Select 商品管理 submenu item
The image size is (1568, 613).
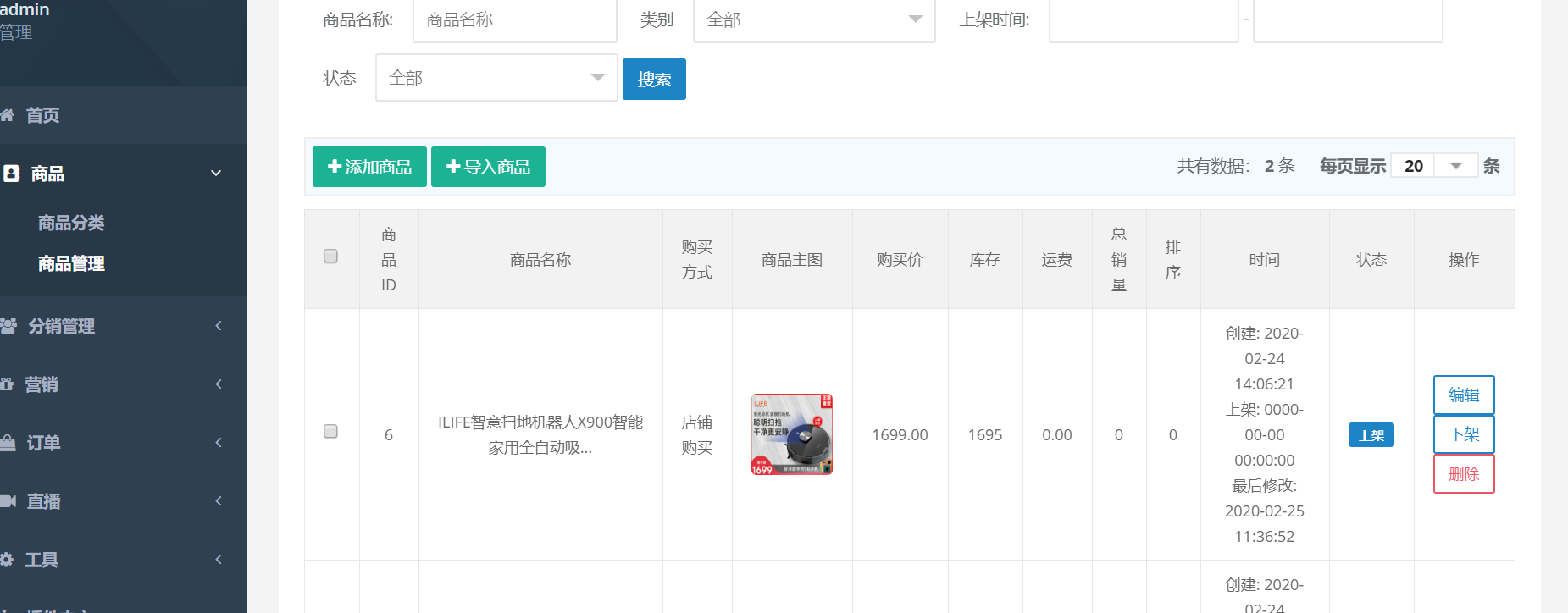71,264
